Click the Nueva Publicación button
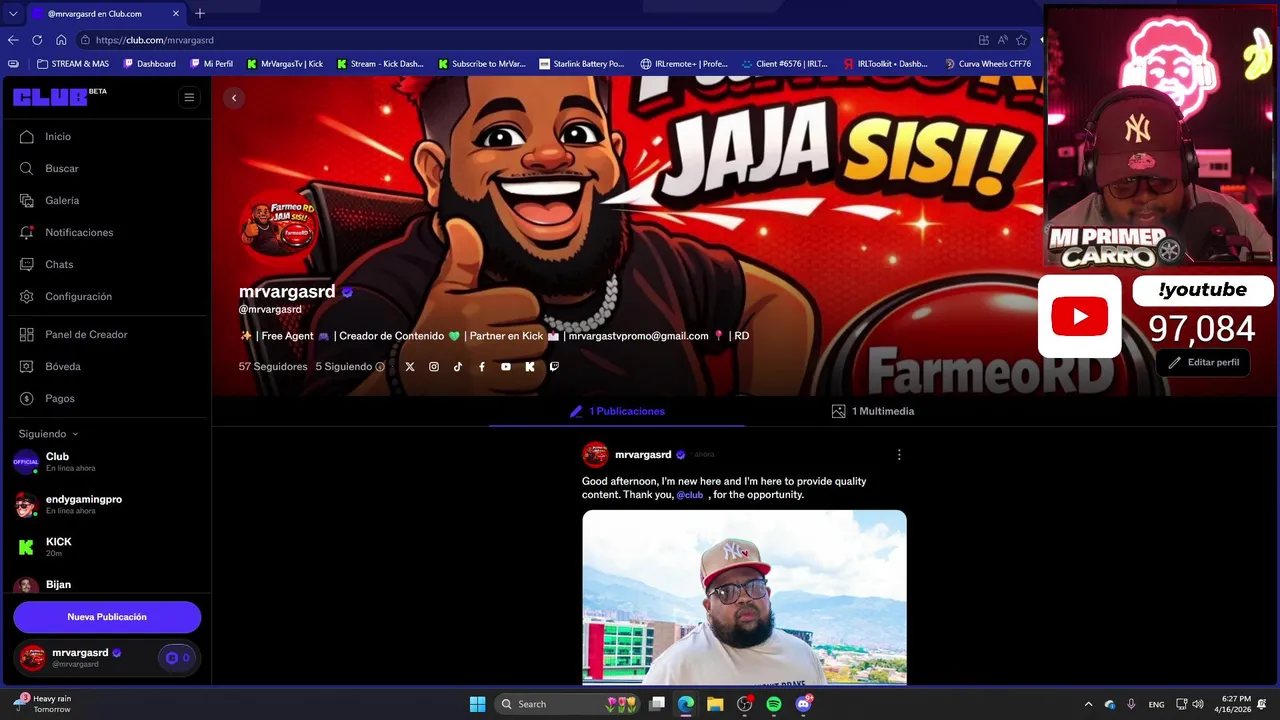 coord(107,617)
